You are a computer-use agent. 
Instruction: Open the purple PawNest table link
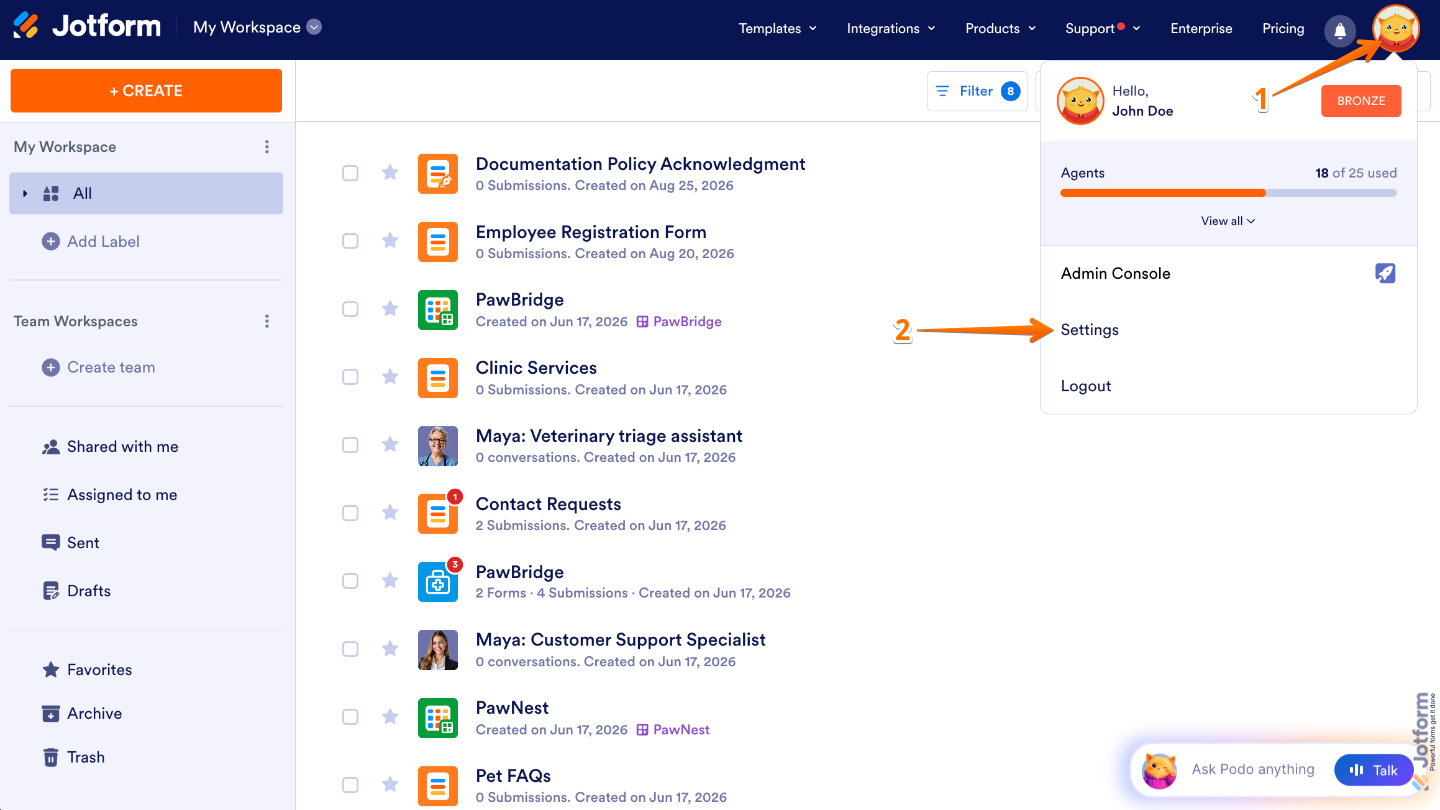[x=673, y=730]
